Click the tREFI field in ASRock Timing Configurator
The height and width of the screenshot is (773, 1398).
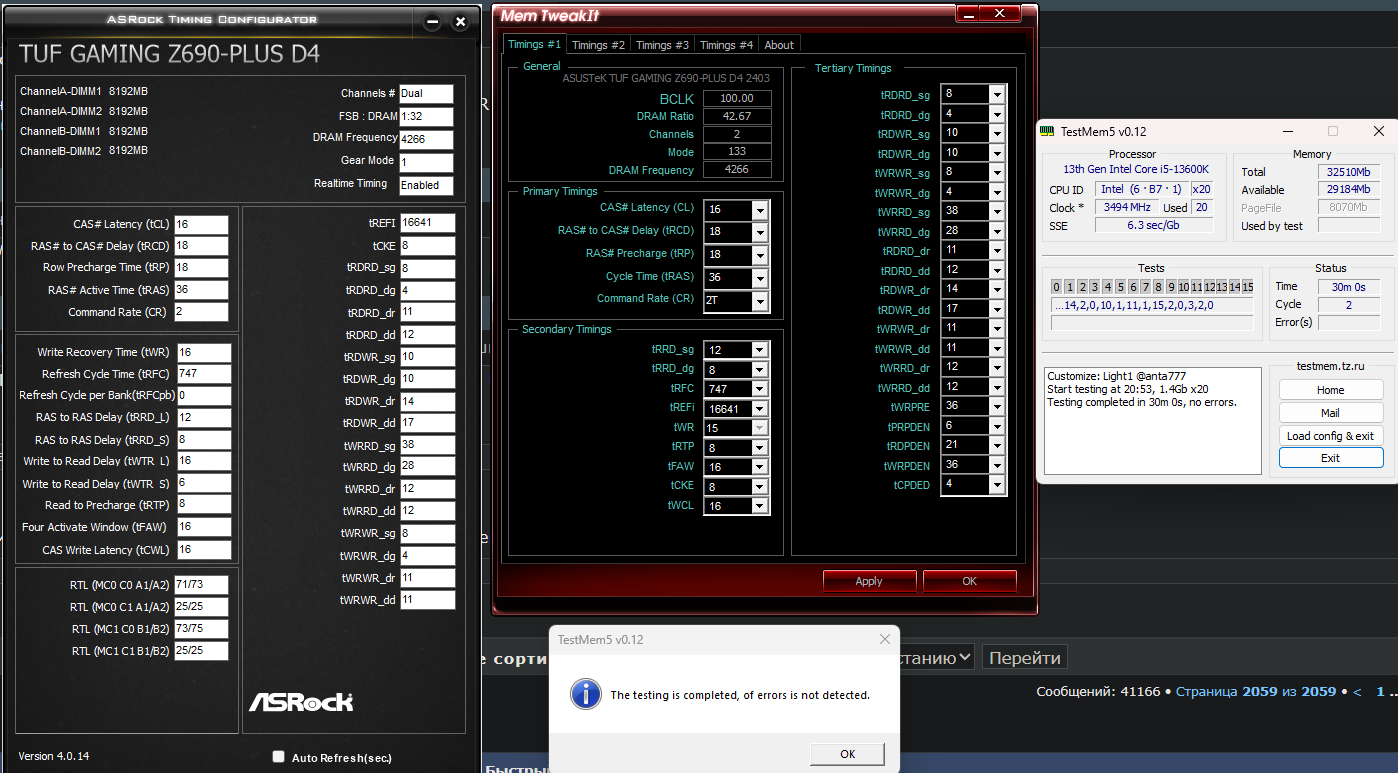428,223
